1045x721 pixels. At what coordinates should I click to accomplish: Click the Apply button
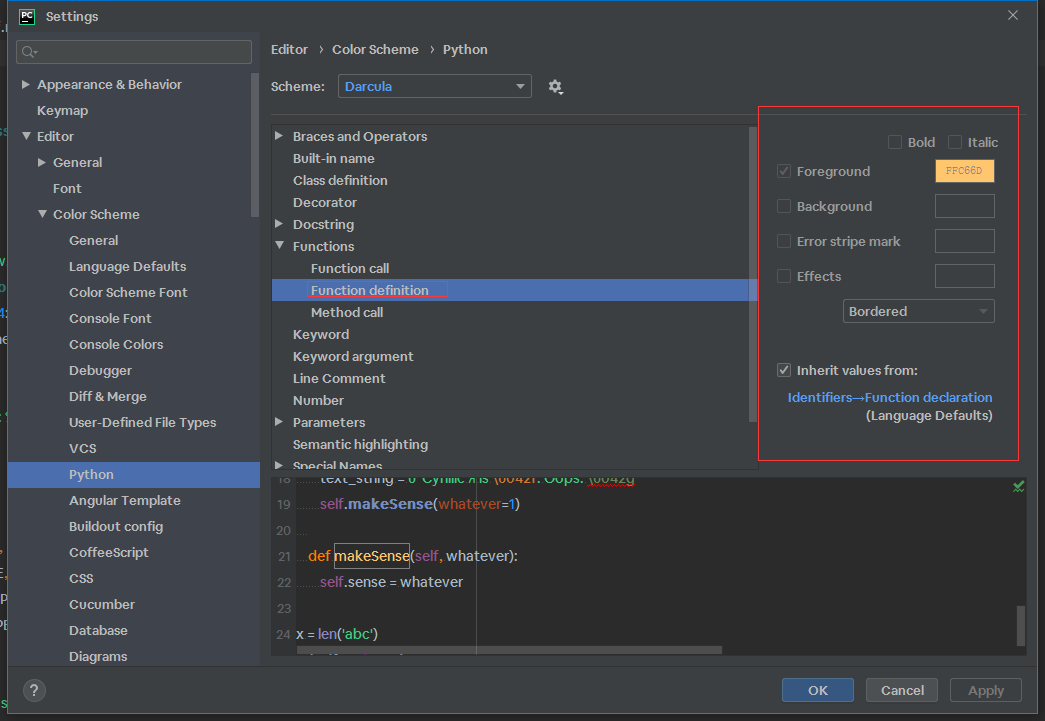986,690
